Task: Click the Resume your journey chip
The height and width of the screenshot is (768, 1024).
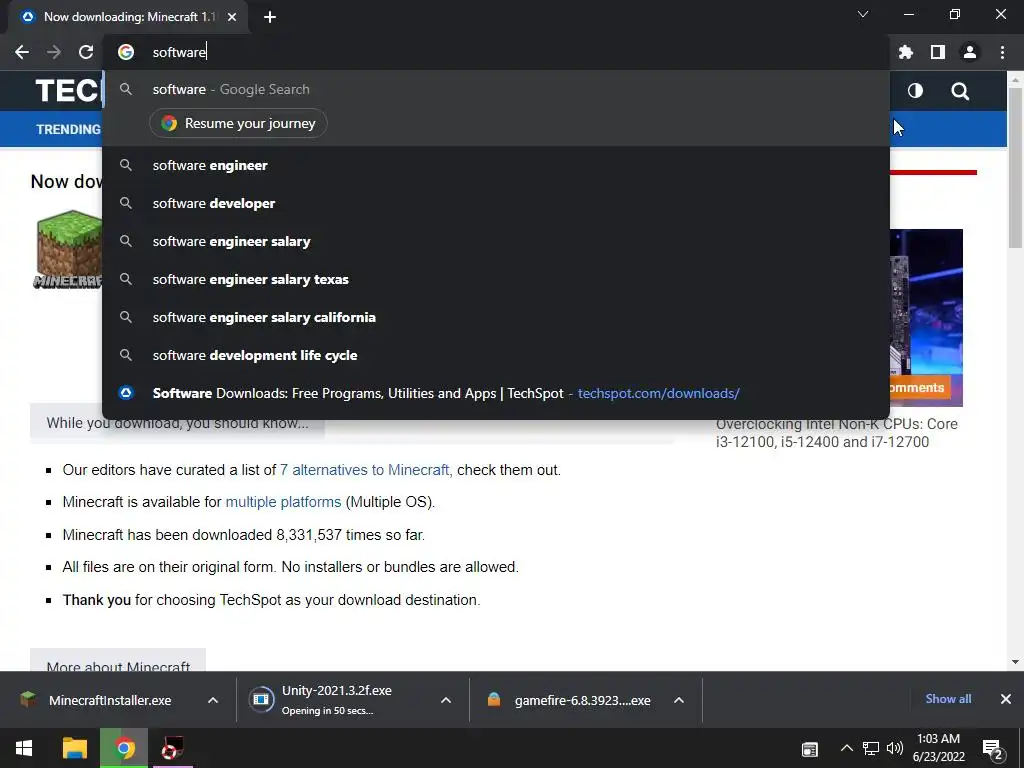Action: point(238,123)
